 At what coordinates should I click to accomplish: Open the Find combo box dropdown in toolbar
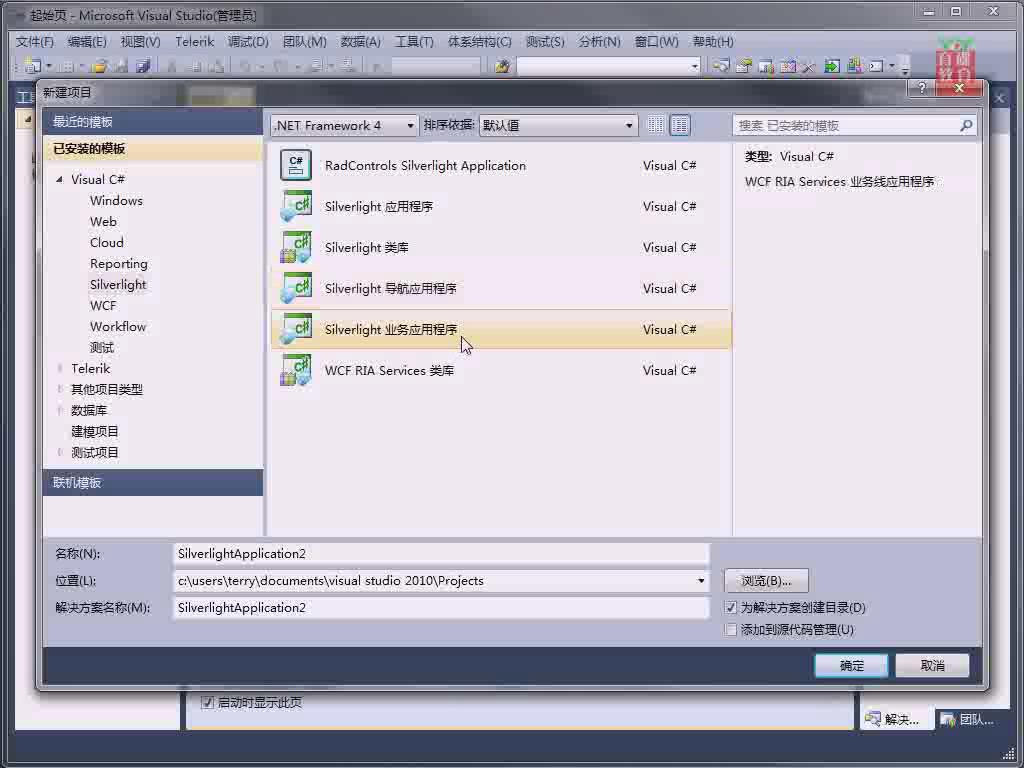pyautogui.click(x=694, y=66)
